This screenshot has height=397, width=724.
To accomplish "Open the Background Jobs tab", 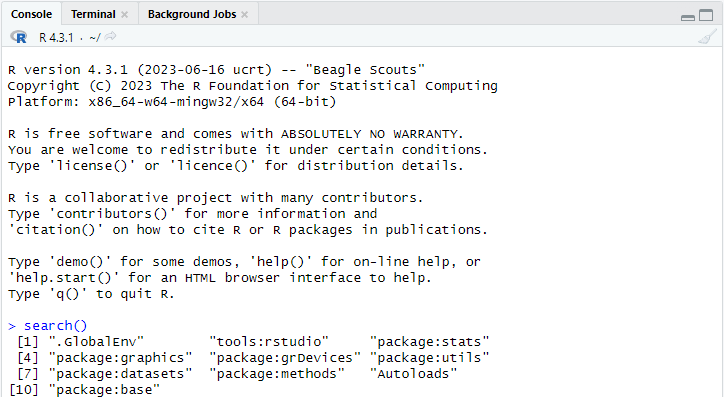I will 192,14.
